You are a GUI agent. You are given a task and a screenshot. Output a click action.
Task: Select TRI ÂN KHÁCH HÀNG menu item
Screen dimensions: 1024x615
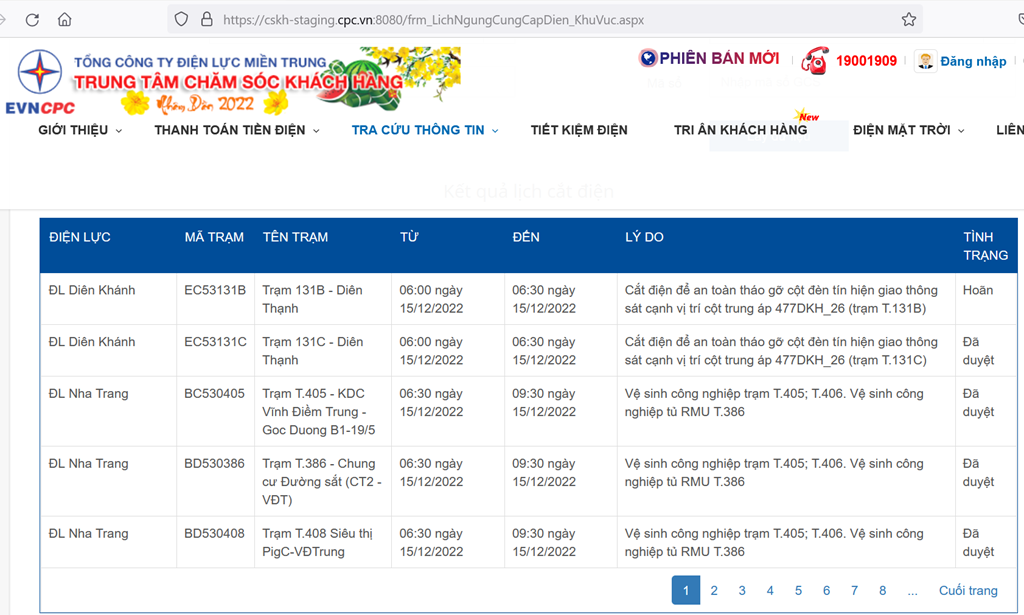[x=740, y=130]
